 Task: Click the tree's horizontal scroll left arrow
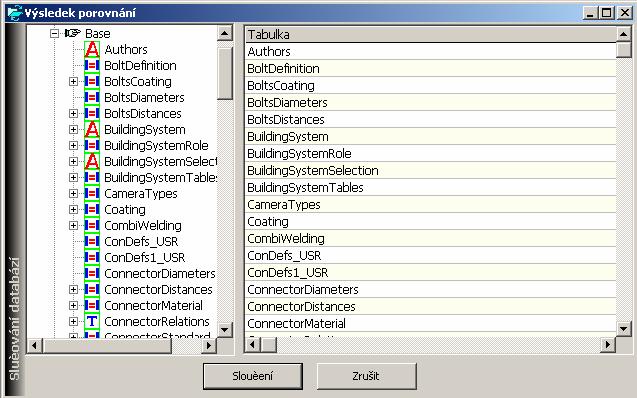[x=35, y=346]
